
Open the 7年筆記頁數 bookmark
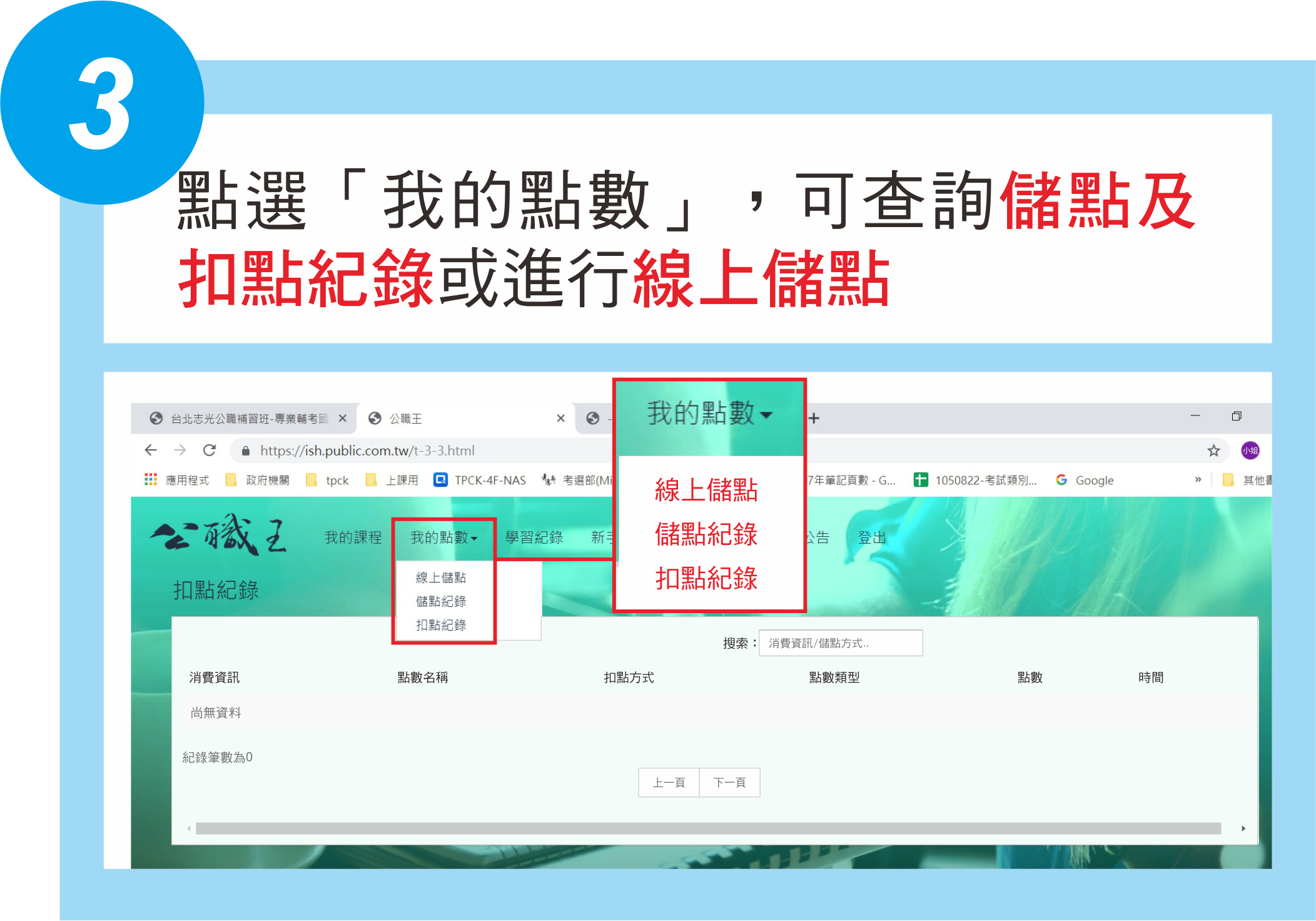[851, 480]
